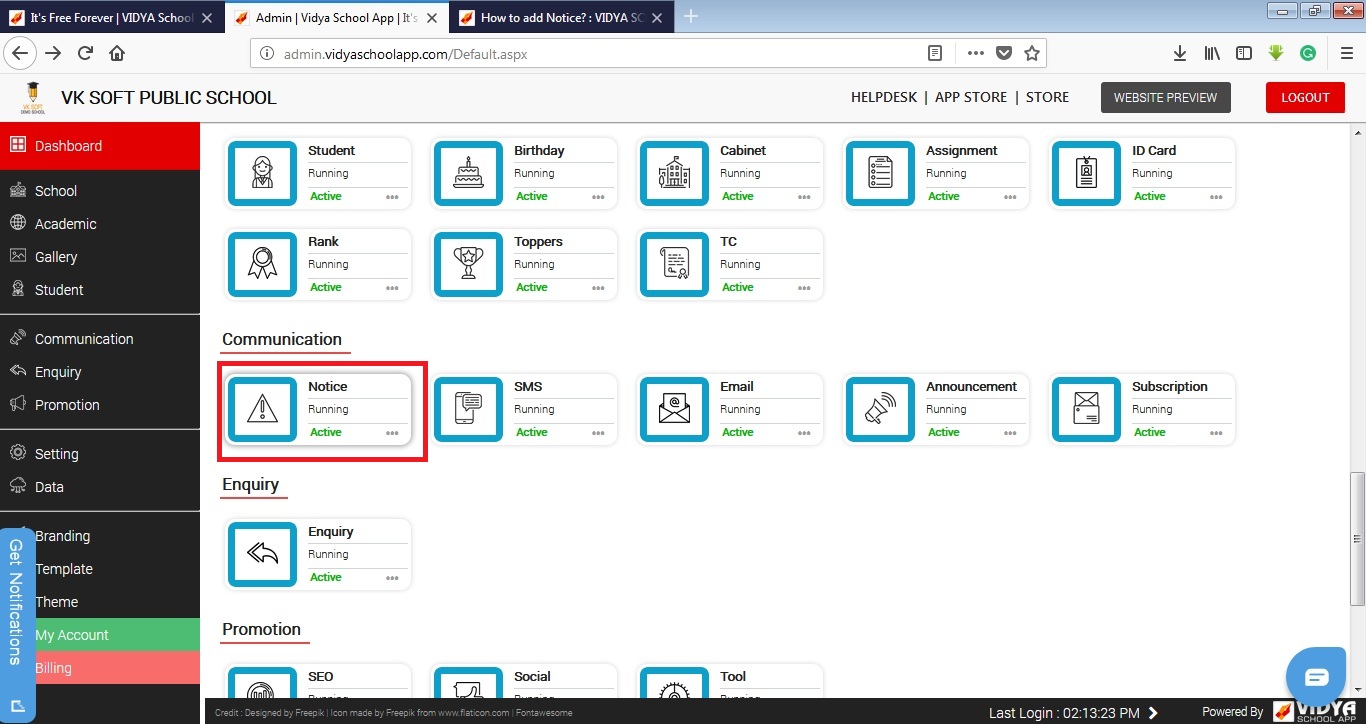The image size is (1366, 724).
Task: Switch to the How to add Notice tab
Action: (562, 18)
